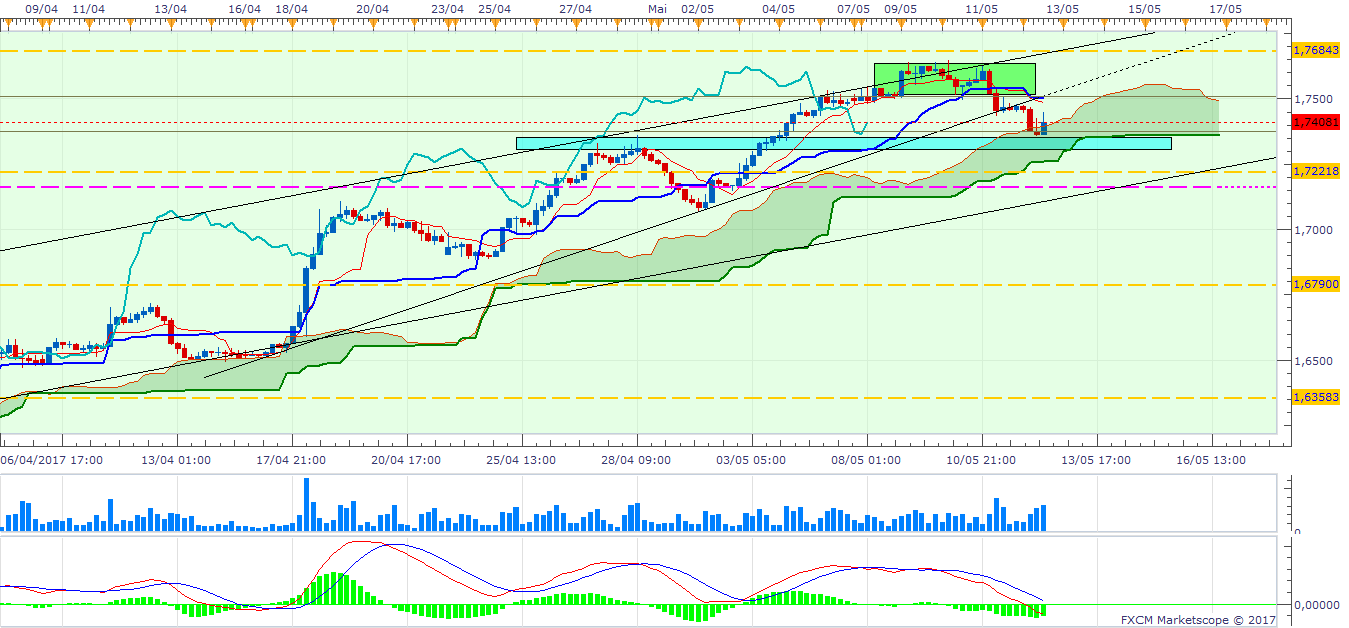
Task: Click the 06/04/2017 17:00 bottom date label
Action: point(50,460)
